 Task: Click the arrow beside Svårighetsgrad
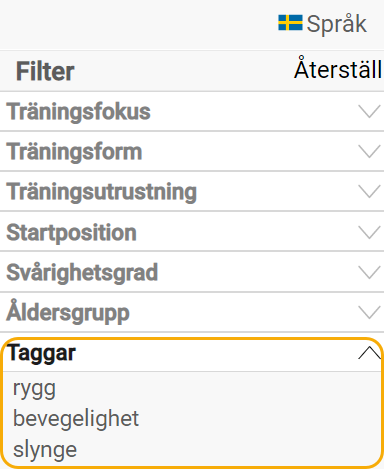[369, 272]
